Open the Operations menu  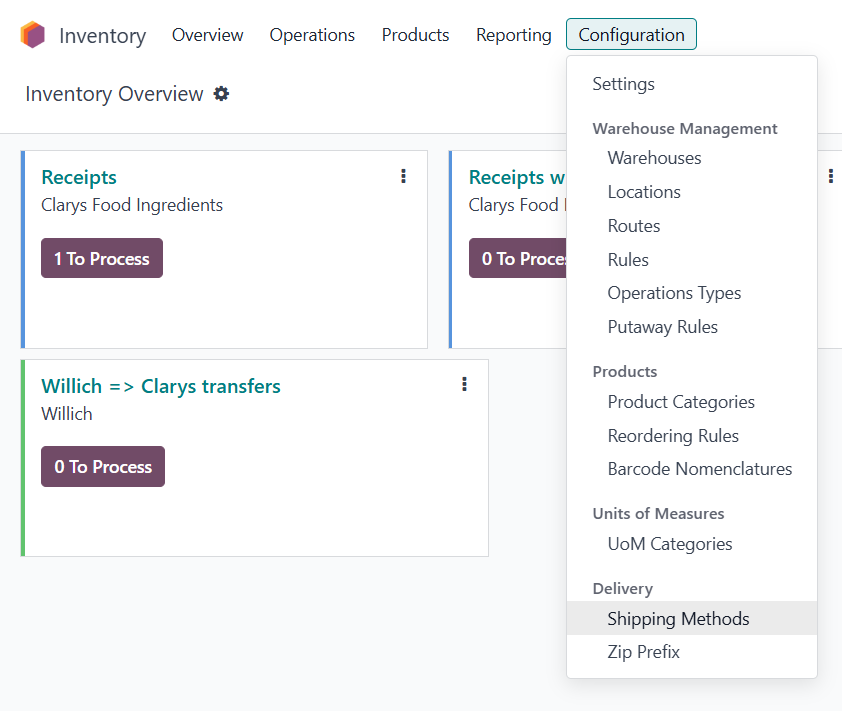click(x=312, y=35)
